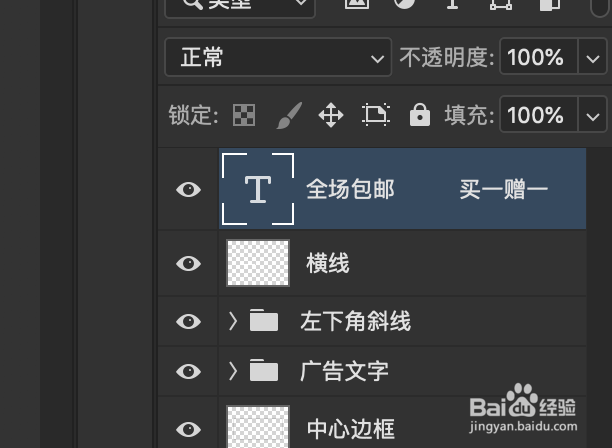Toggle visibility of 左下角斜线 group
The image size is (612, 448).
tap(189, 322)
